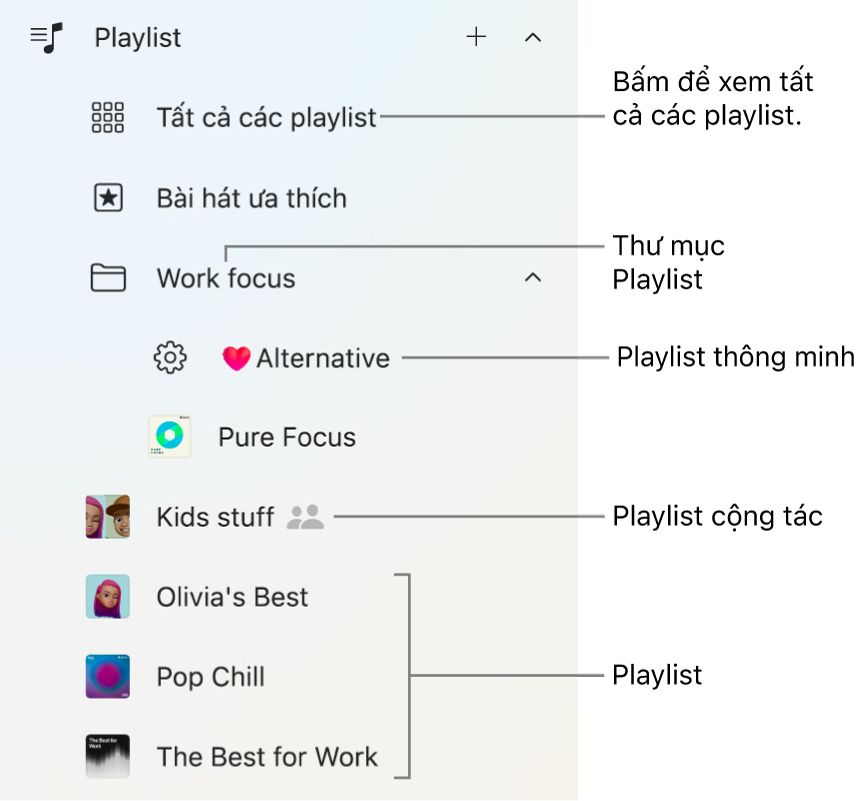862x801 pixels.
Task: Open the grid icon beside Tất cả các playlist
Action: tap(107, 117)
